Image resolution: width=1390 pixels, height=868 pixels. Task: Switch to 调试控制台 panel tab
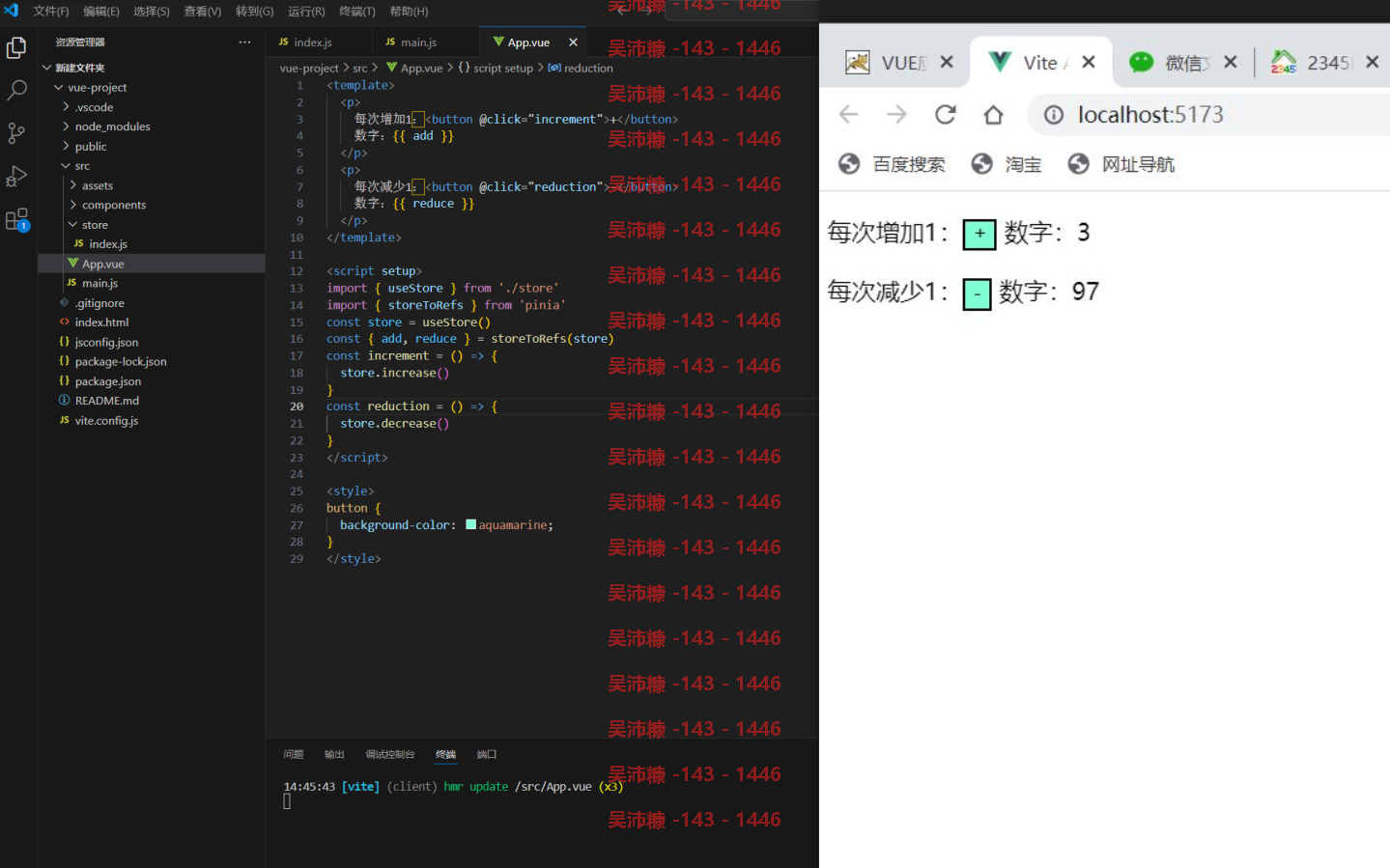[x=390, y=754]
